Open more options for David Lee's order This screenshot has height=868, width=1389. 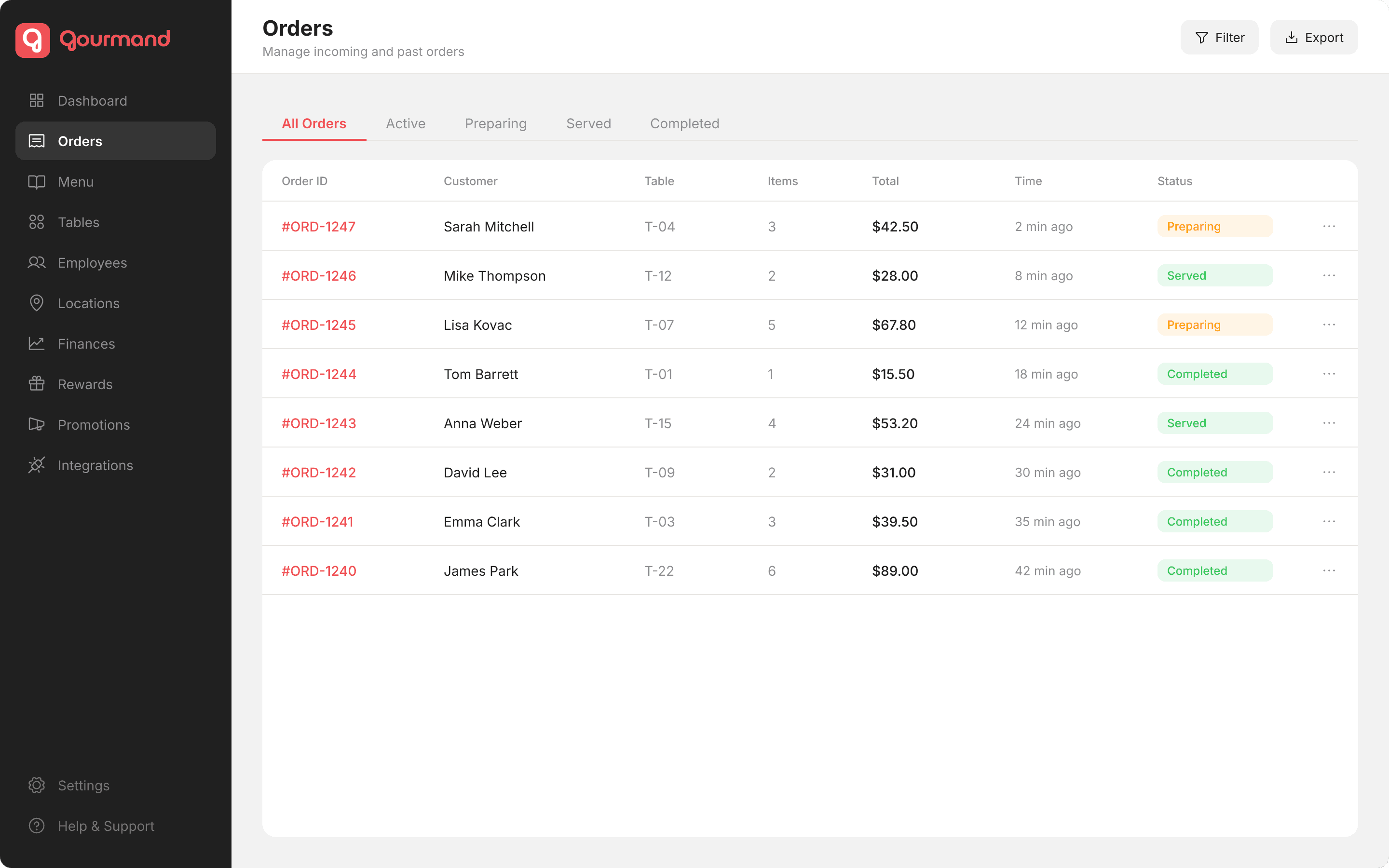click(1329, 472)
